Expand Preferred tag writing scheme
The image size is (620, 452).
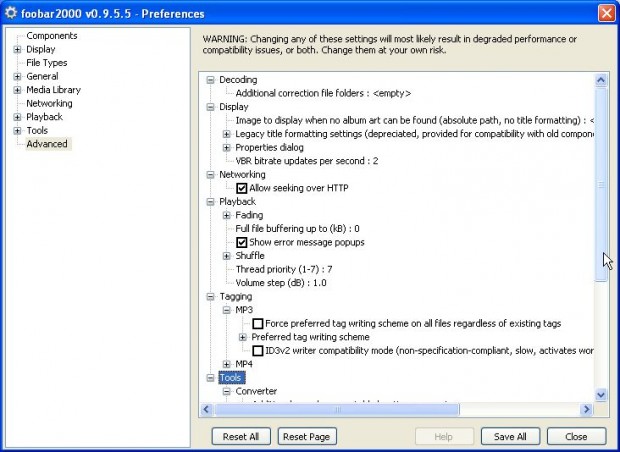point(243,337)
